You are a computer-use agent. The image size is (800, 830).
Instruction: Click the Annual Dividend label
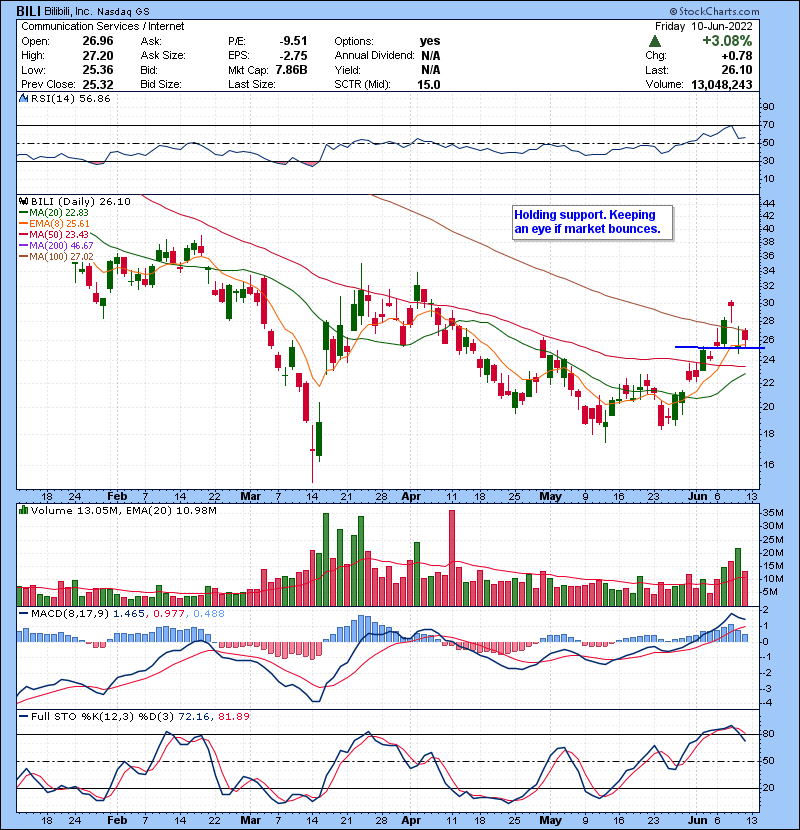click(374, 56)
